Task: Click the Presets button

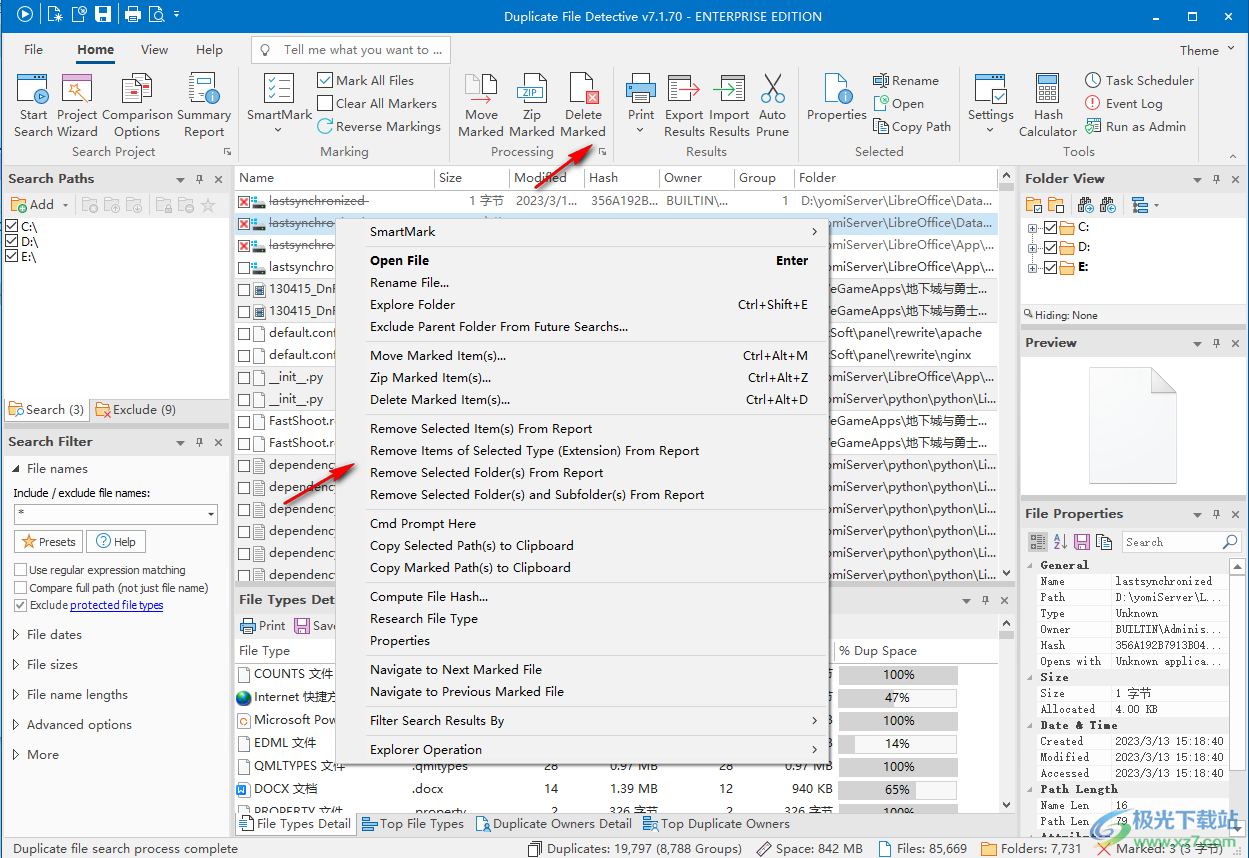Action: 48,542
